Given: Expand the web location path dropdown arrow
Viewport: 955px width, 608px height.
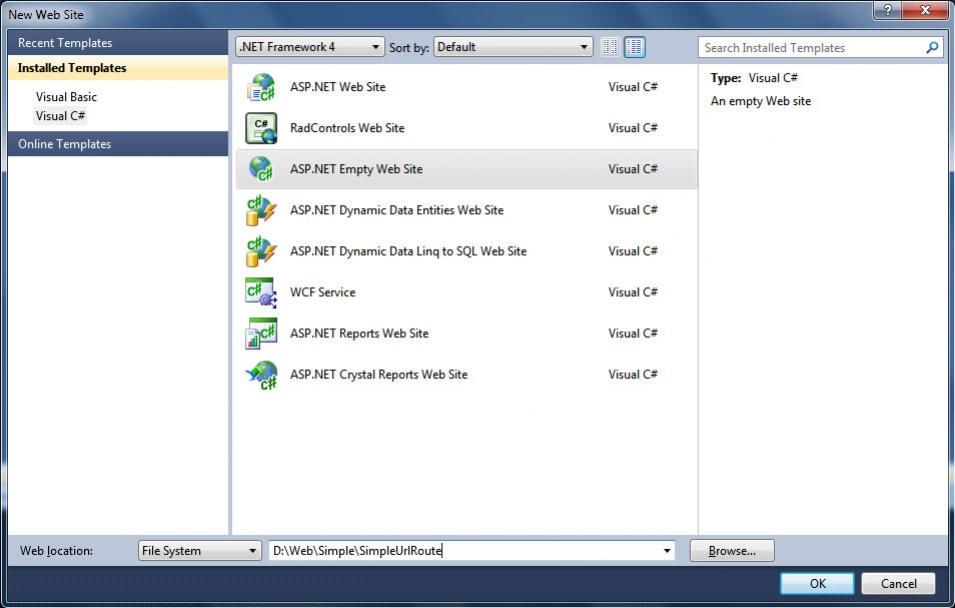Looking at the screenshot, I should (x=667, y=551).
